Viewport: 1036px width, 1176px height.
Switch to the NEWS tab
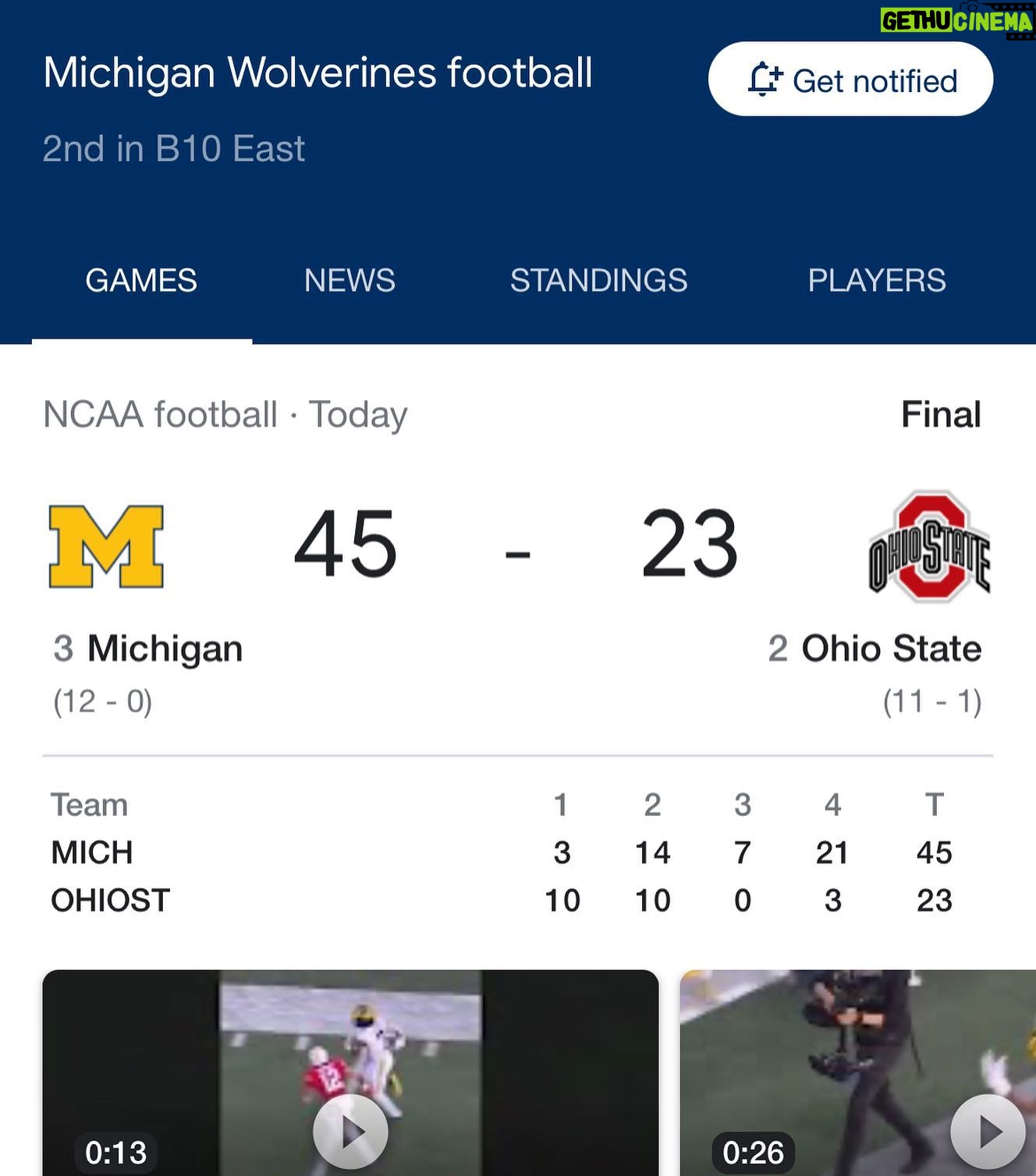point(349,280)
